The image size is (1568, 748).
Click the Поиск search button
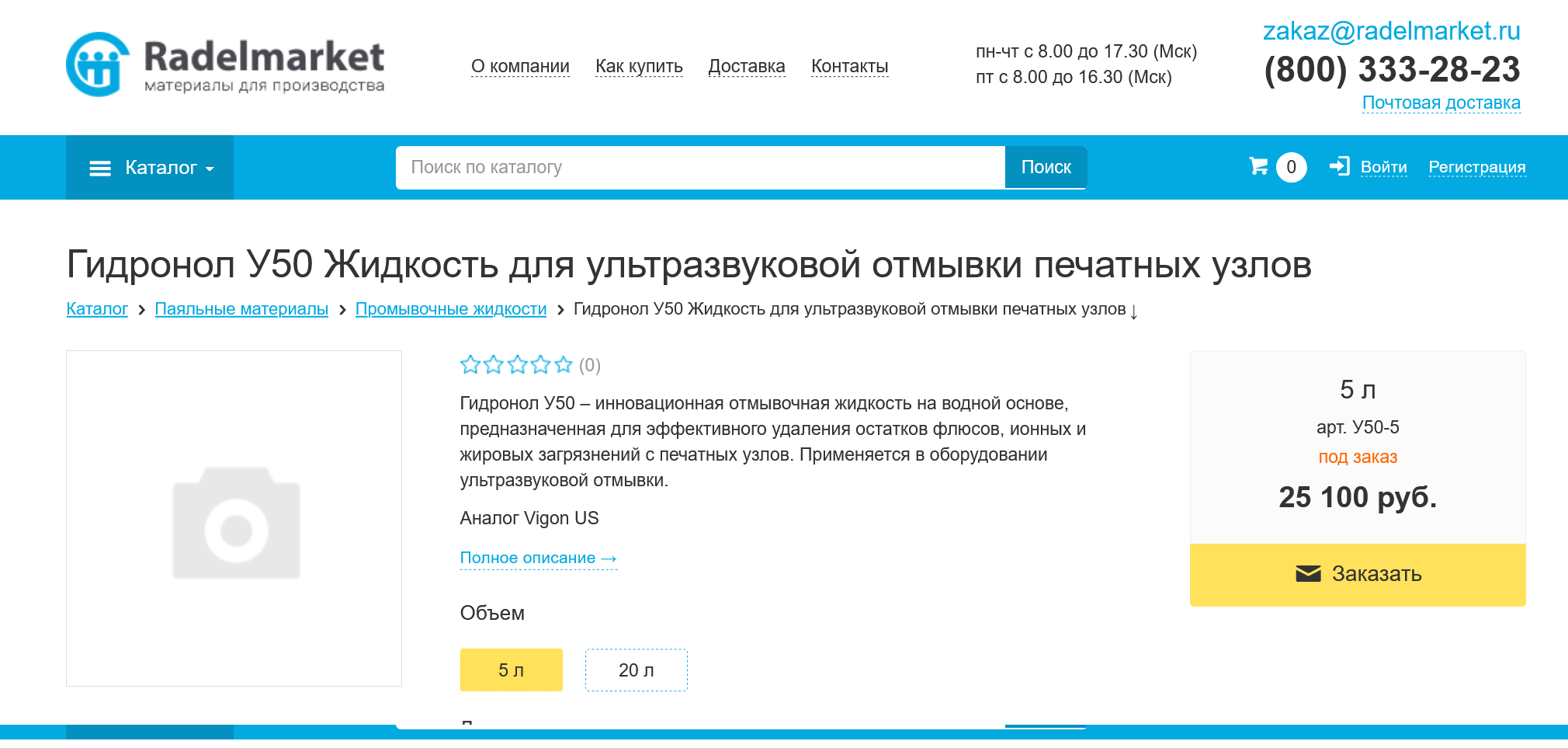tap(1046, 167)
